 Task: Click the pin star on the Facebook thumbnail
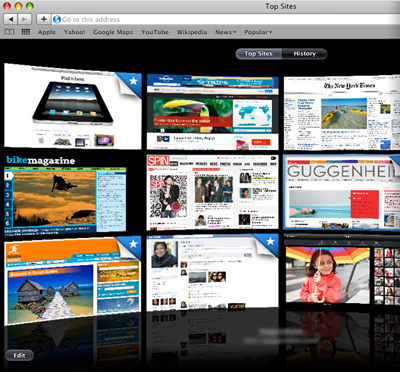tap(270, 241)
